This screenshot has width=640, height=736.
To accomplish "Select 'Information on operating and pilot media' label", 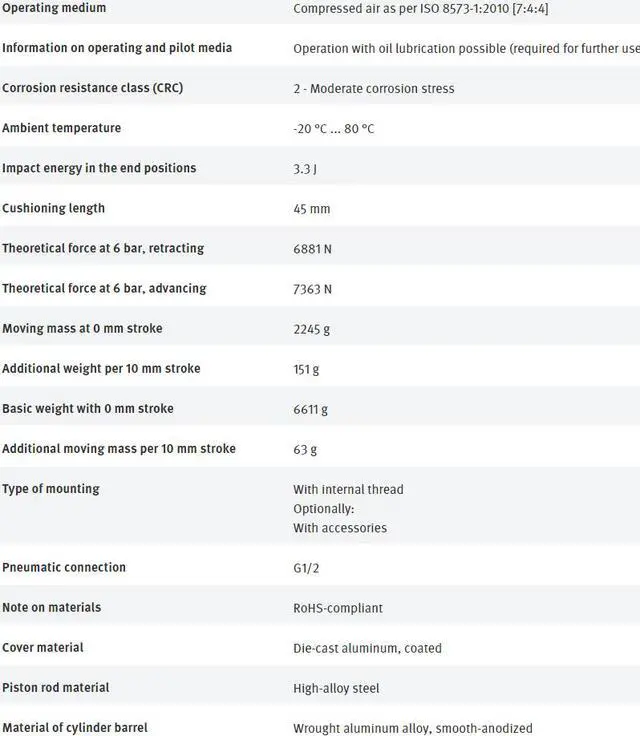I will [117, 48].
